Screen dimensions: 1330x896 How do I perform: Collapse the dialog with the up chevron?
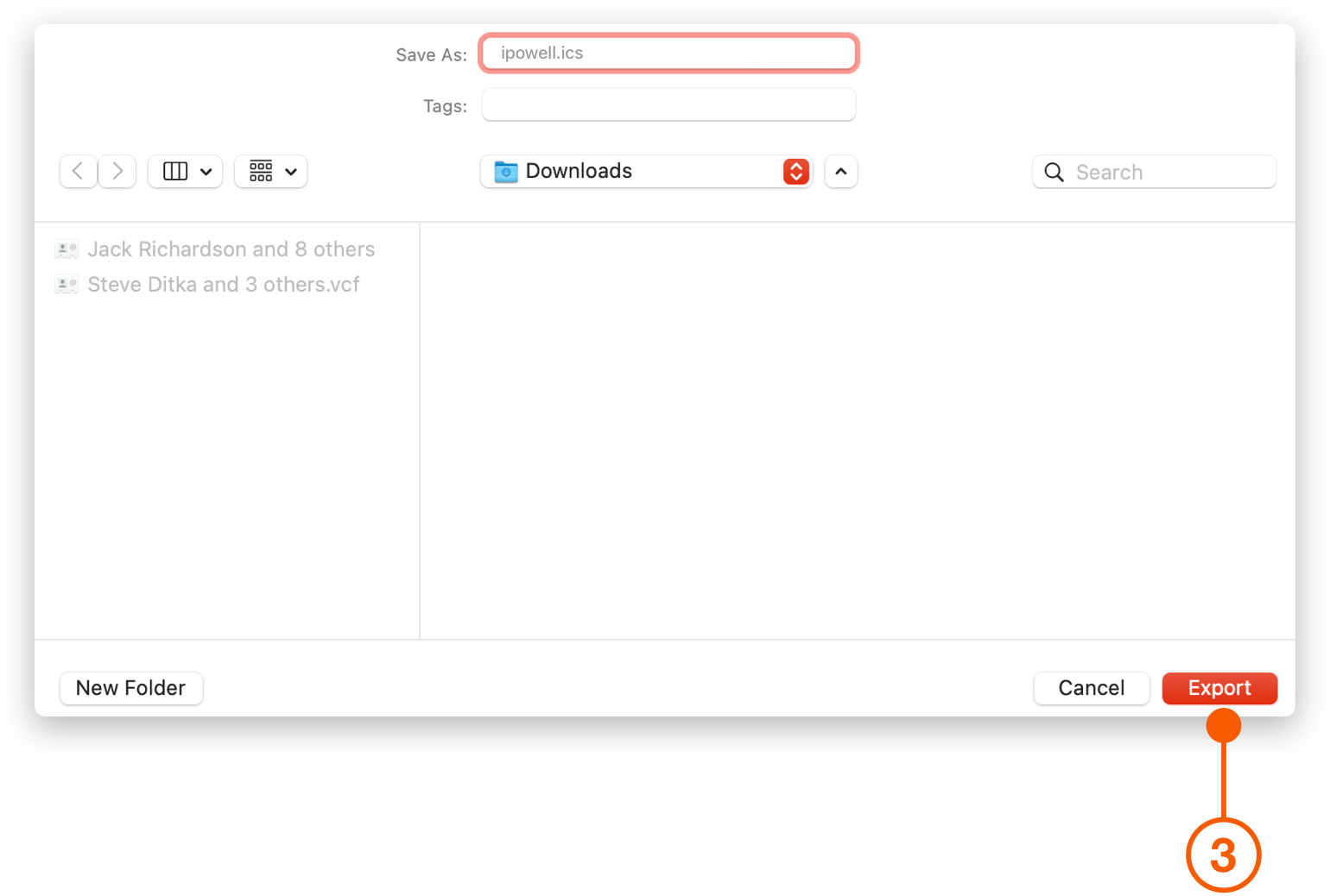pyautogui.click(x=841, y=172)
